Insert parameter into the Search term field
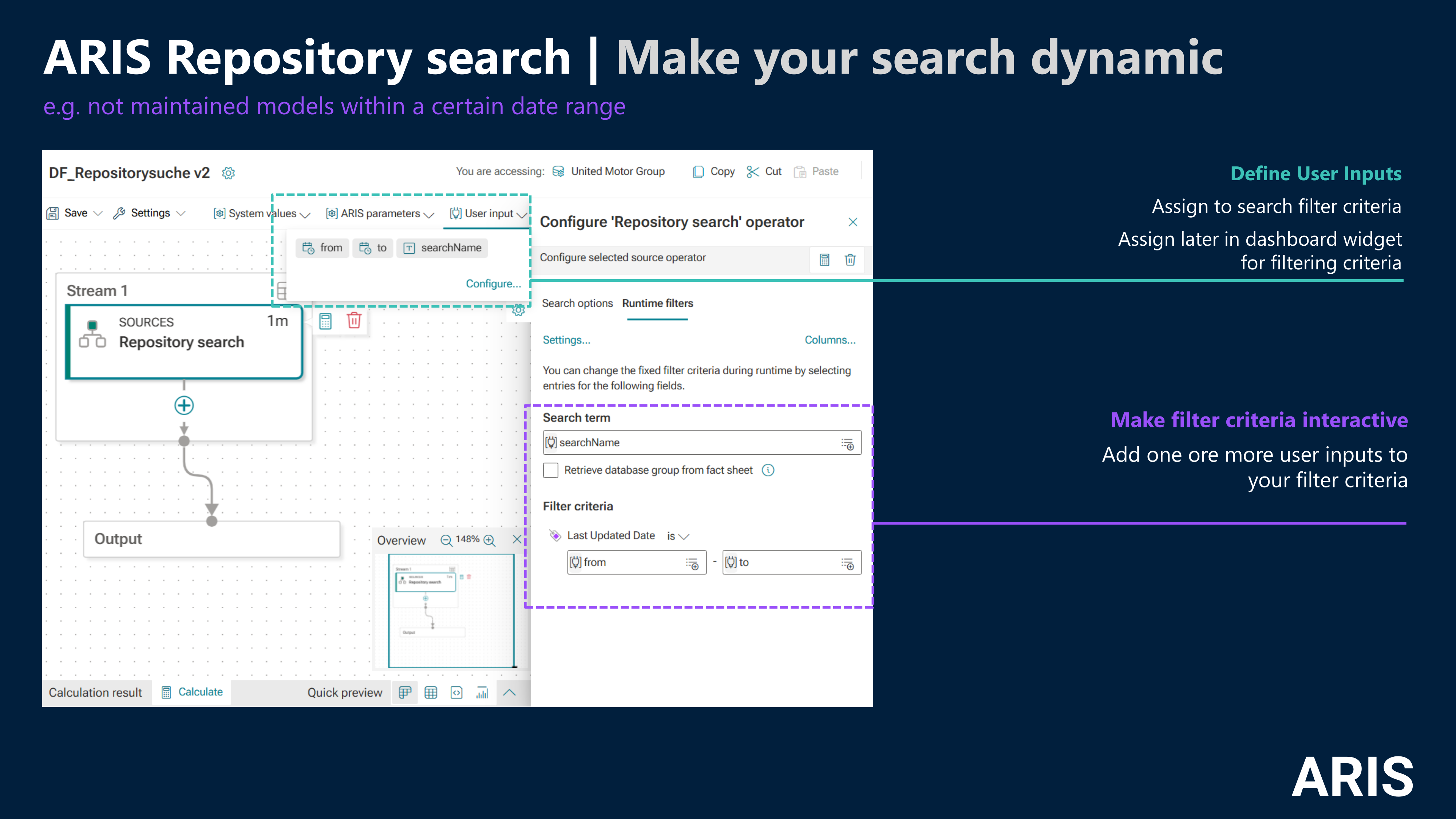The width and height of the screenshot is (1456, 819). 847,444
